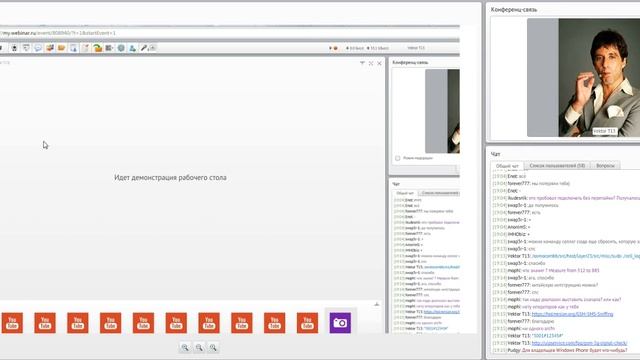Click the middle magnifier zoom icon
640x360 pixels.
199,347
